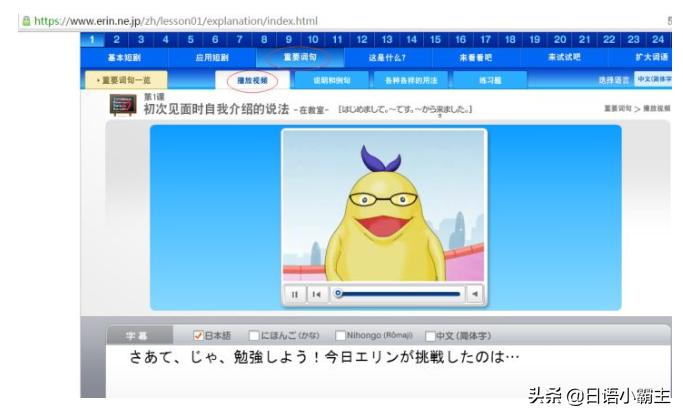The height and width of the screenshot is (417, 683).
Task: Enable the 日本語 subtitle checkbox
Action: (198, 336)
